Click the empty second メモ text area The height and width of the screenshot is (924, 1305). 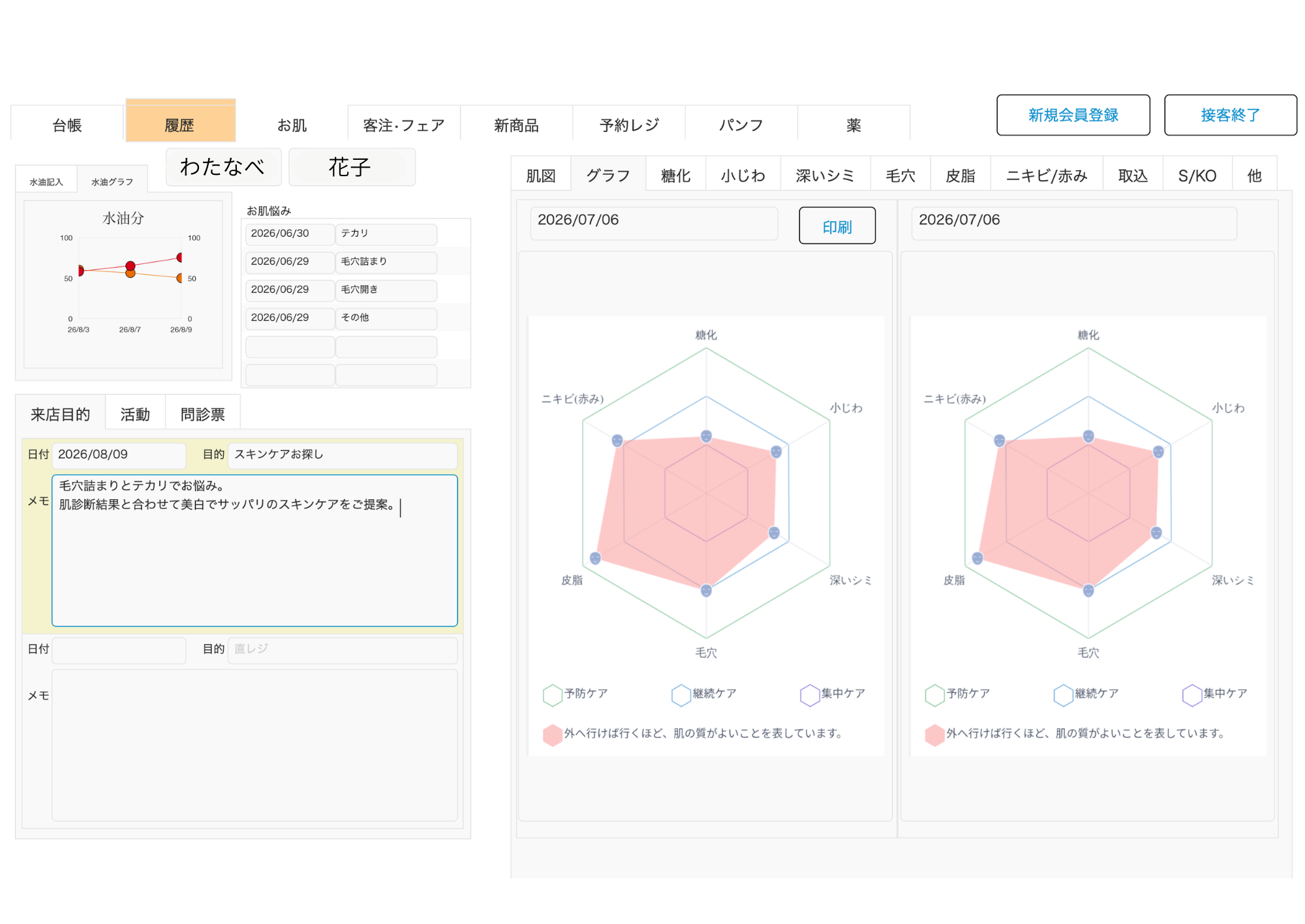254,745
